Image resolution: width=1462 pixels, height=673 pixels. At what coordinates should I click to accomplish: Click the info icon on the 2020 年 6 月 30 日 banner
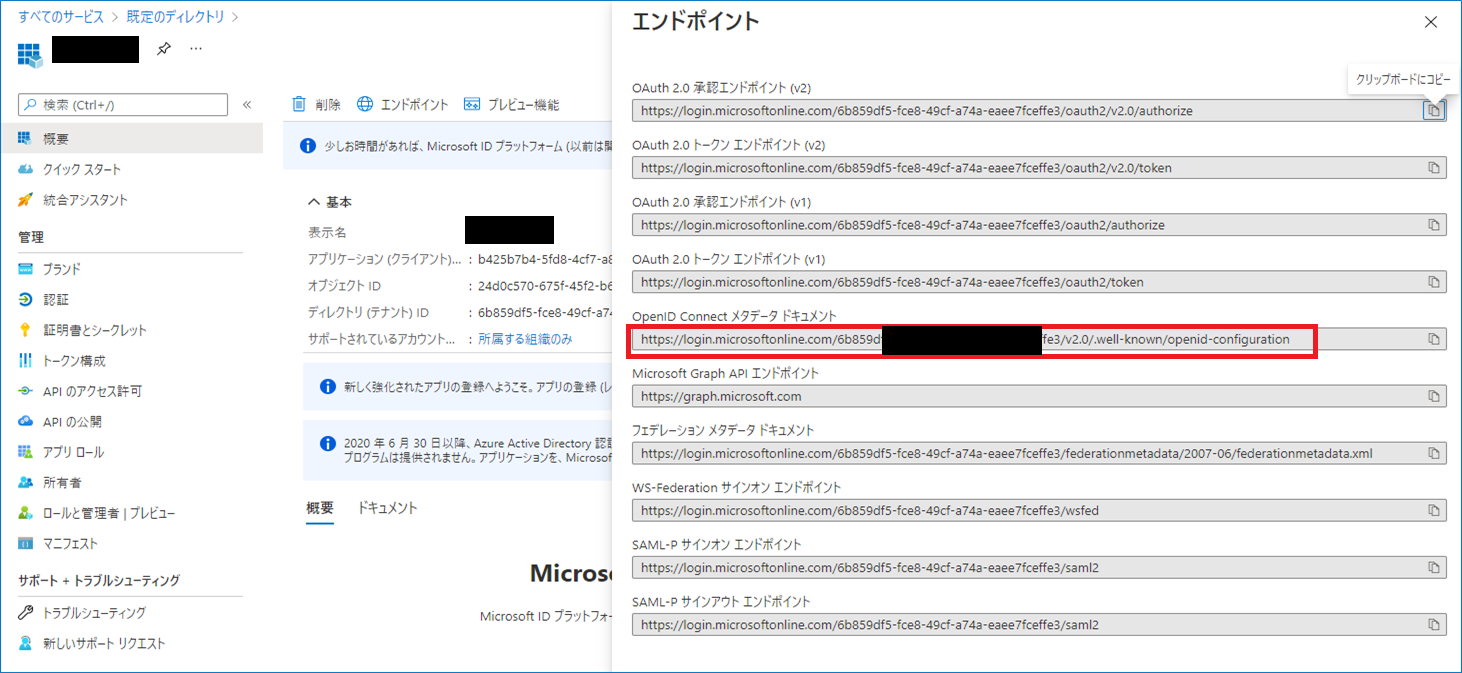click(x=327, y=443)
